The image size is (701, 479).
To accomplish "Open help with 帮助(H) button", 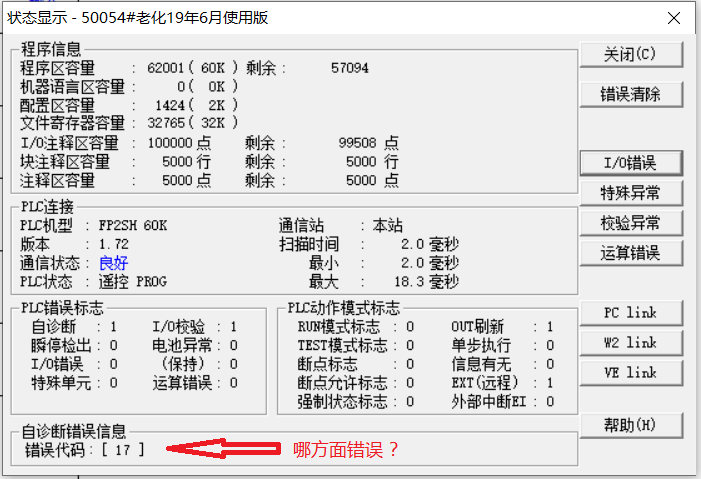I will click(x=630, y=425).
